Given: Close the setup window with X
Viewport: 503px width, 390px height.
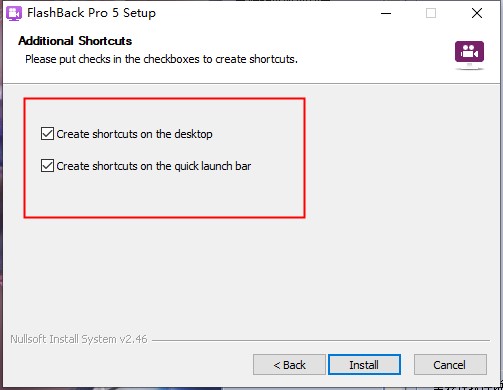Looking at the screenshot, I should coord(477,13).
